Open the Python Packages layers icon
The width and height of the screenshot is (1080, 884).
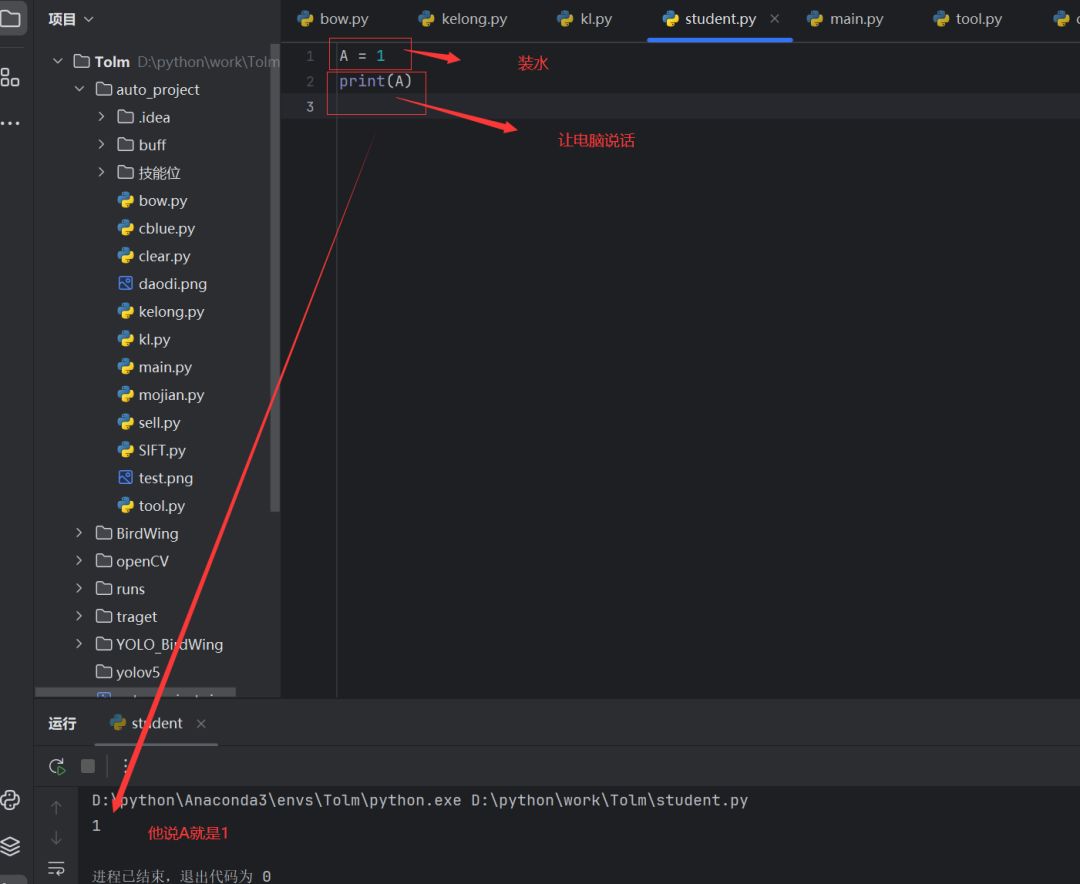(10, 845)
